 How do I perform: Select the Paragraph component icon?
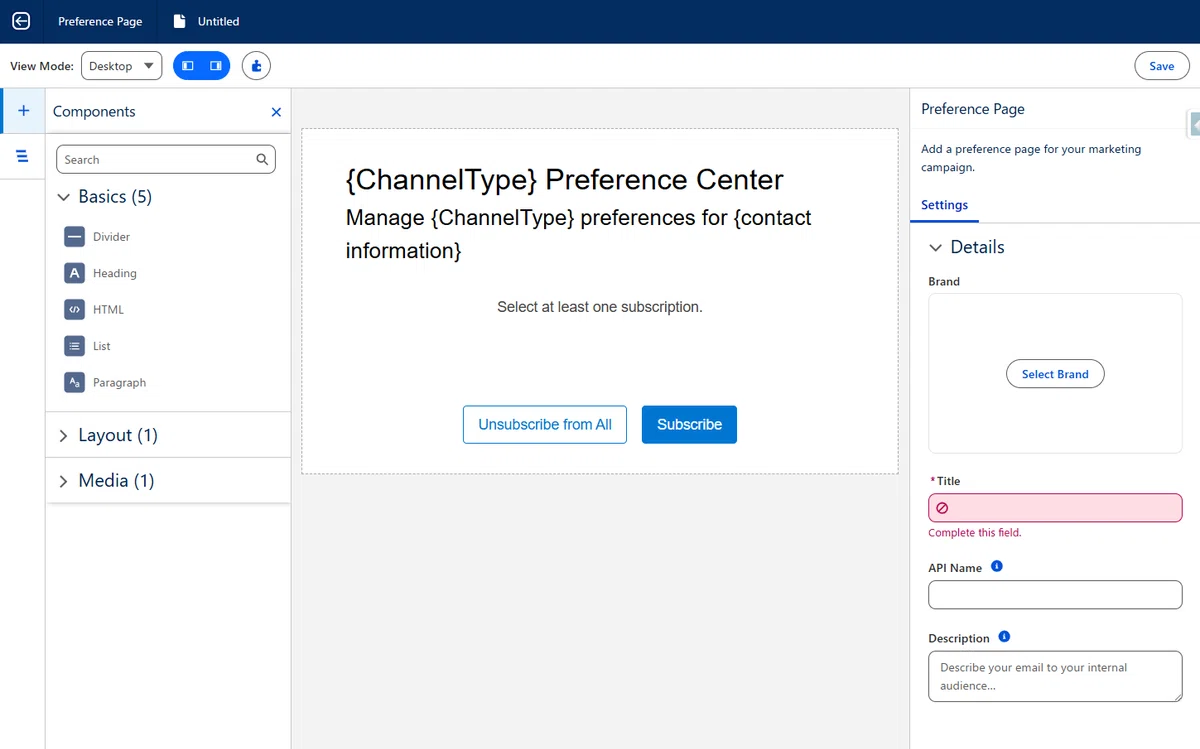pyautogui.click(x=74, y=383)
